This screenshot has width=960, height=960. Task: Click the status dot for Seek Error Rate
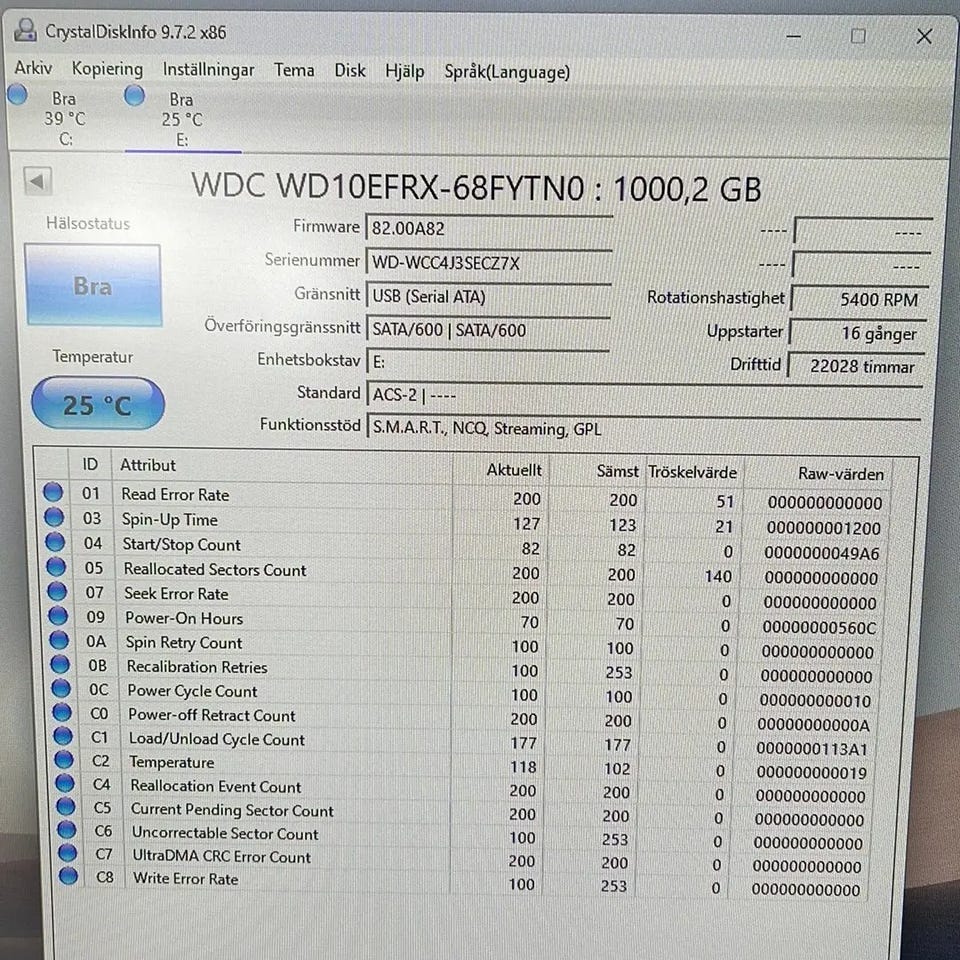pyautogui.click(x=57, y=591)
